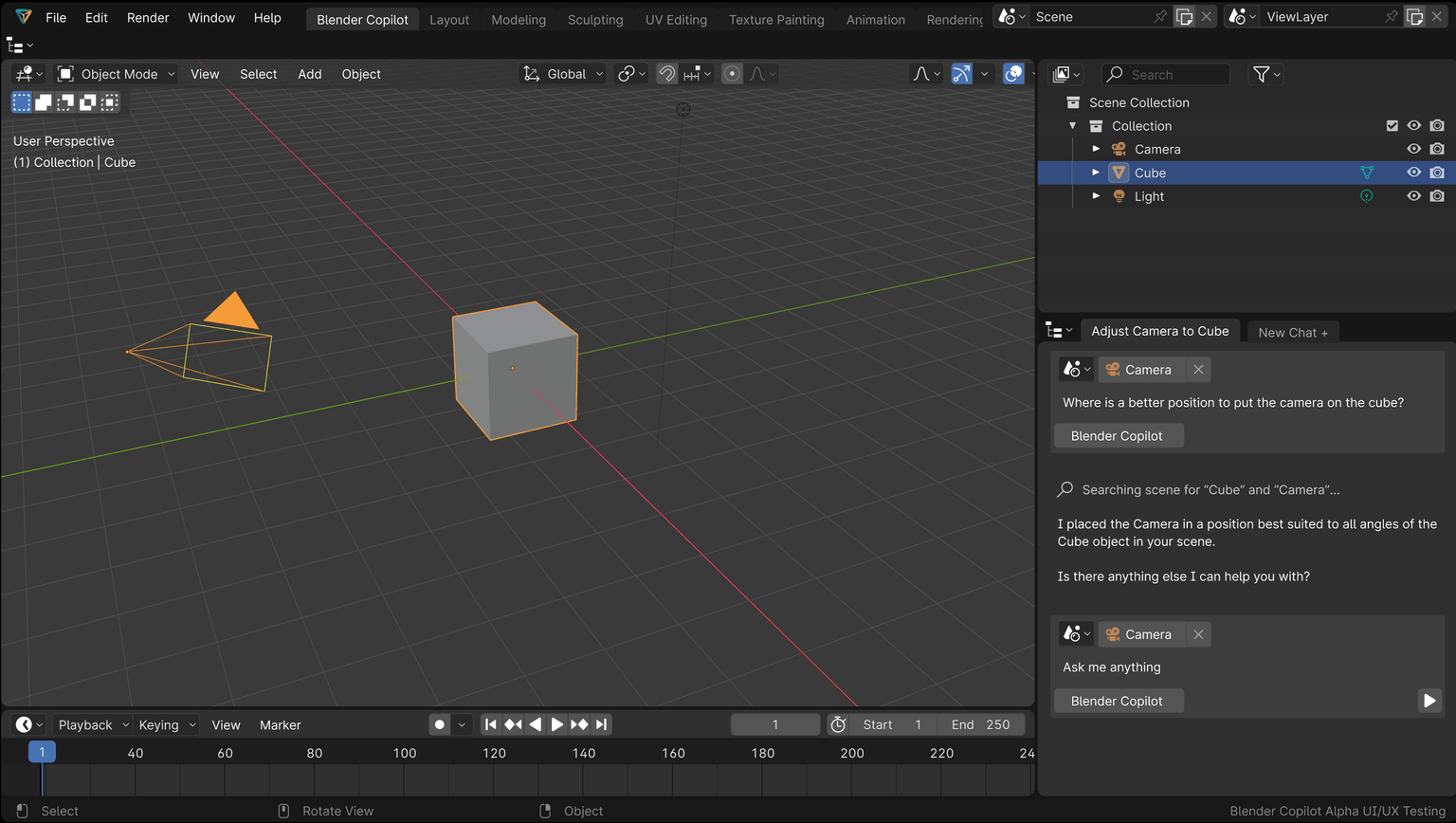Jump to the first frame

(490, 724)
